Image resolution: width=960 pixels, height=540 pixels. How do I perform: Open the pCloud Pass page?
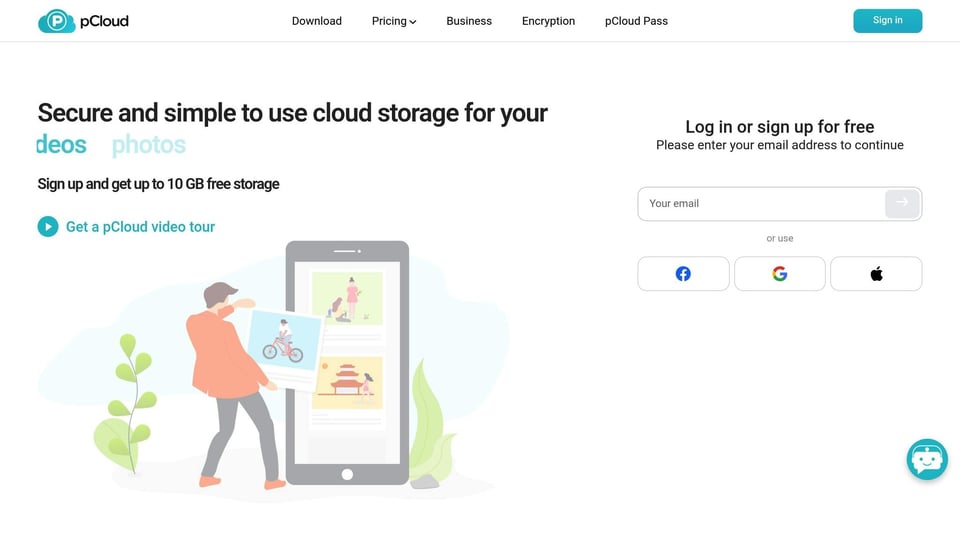636,21
